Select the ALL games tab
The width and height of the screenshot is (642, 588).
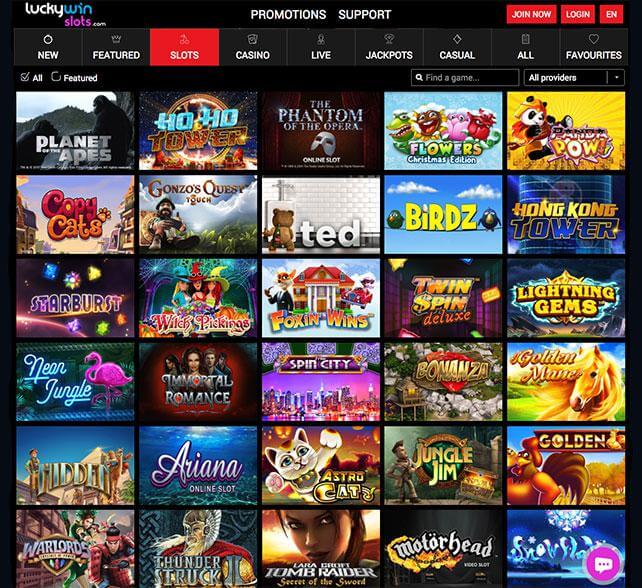coord(525,47)
